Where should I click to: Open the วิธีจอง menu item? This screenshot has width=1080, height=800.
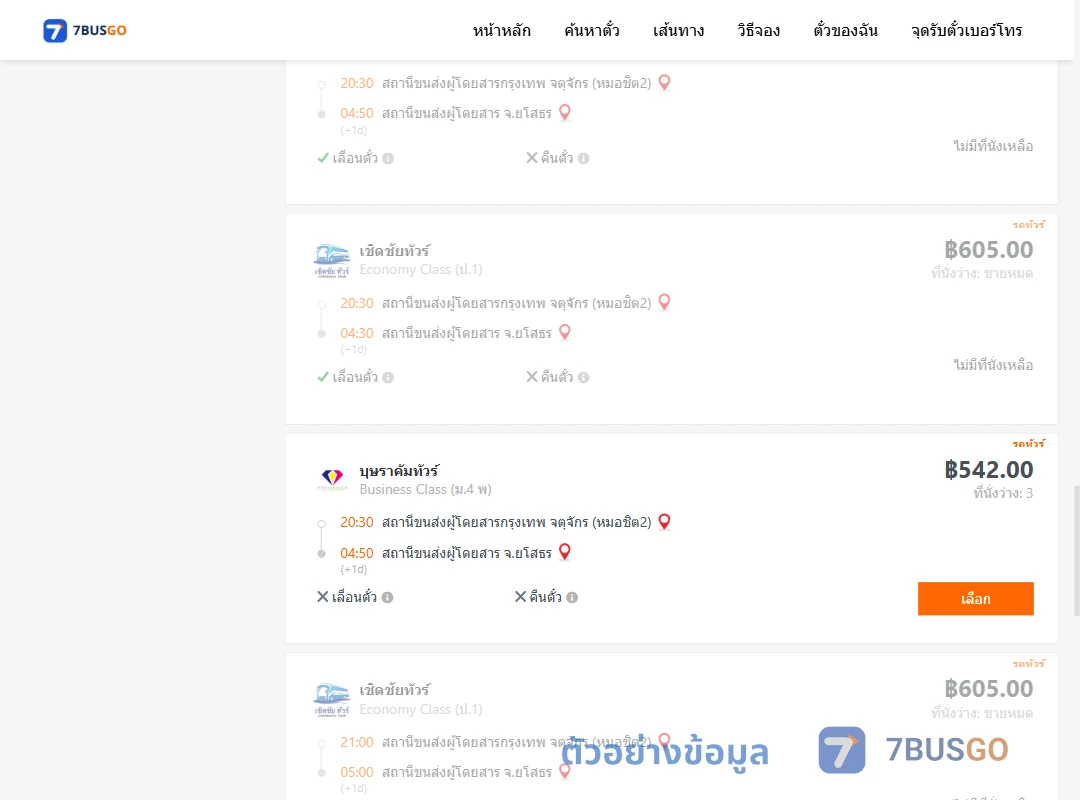point(758,30)
